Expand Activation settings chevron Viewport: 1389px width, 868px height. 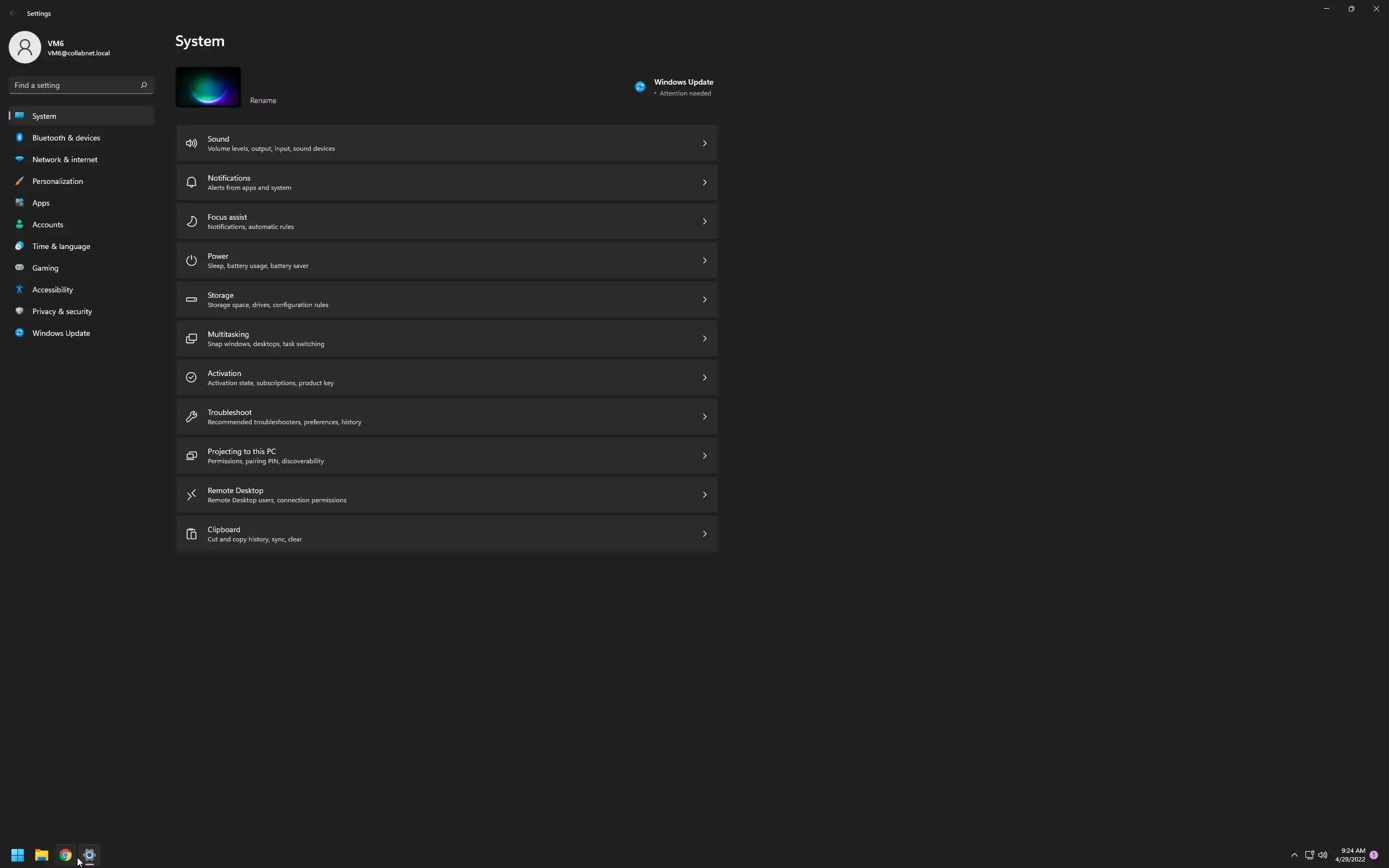[704, 378]
